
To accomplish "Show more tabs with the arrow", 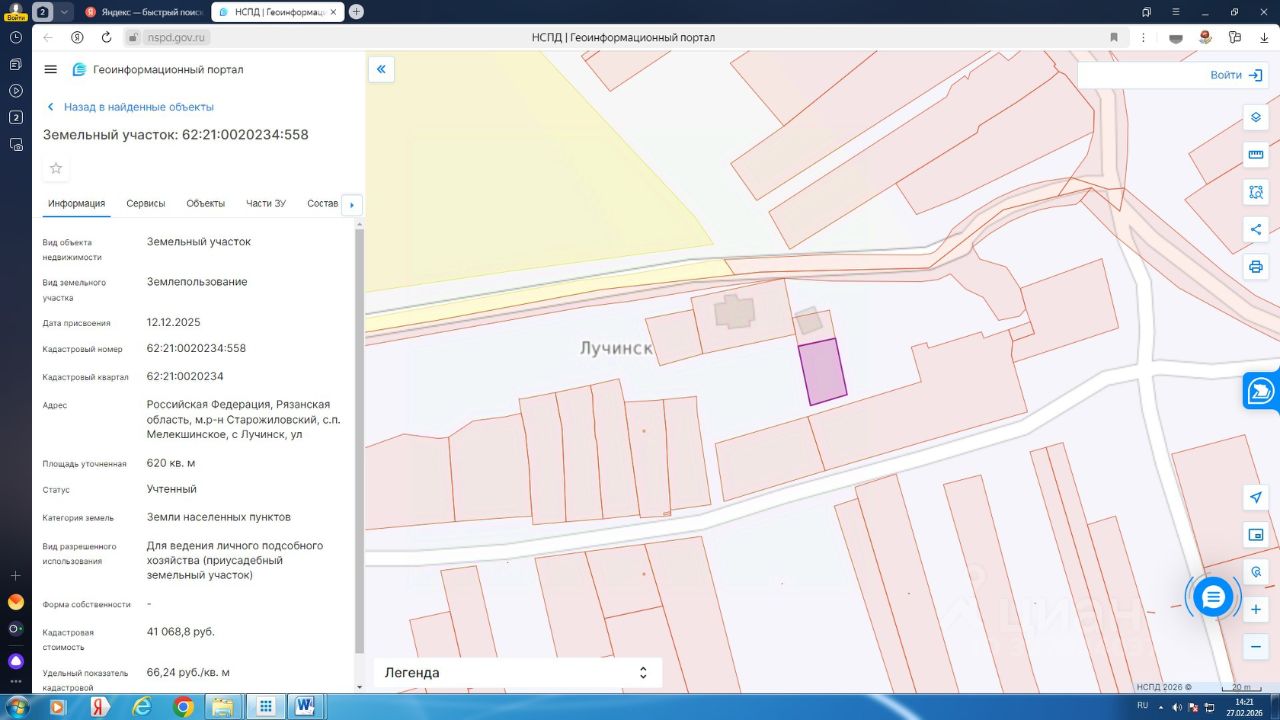I will (351, 205).
